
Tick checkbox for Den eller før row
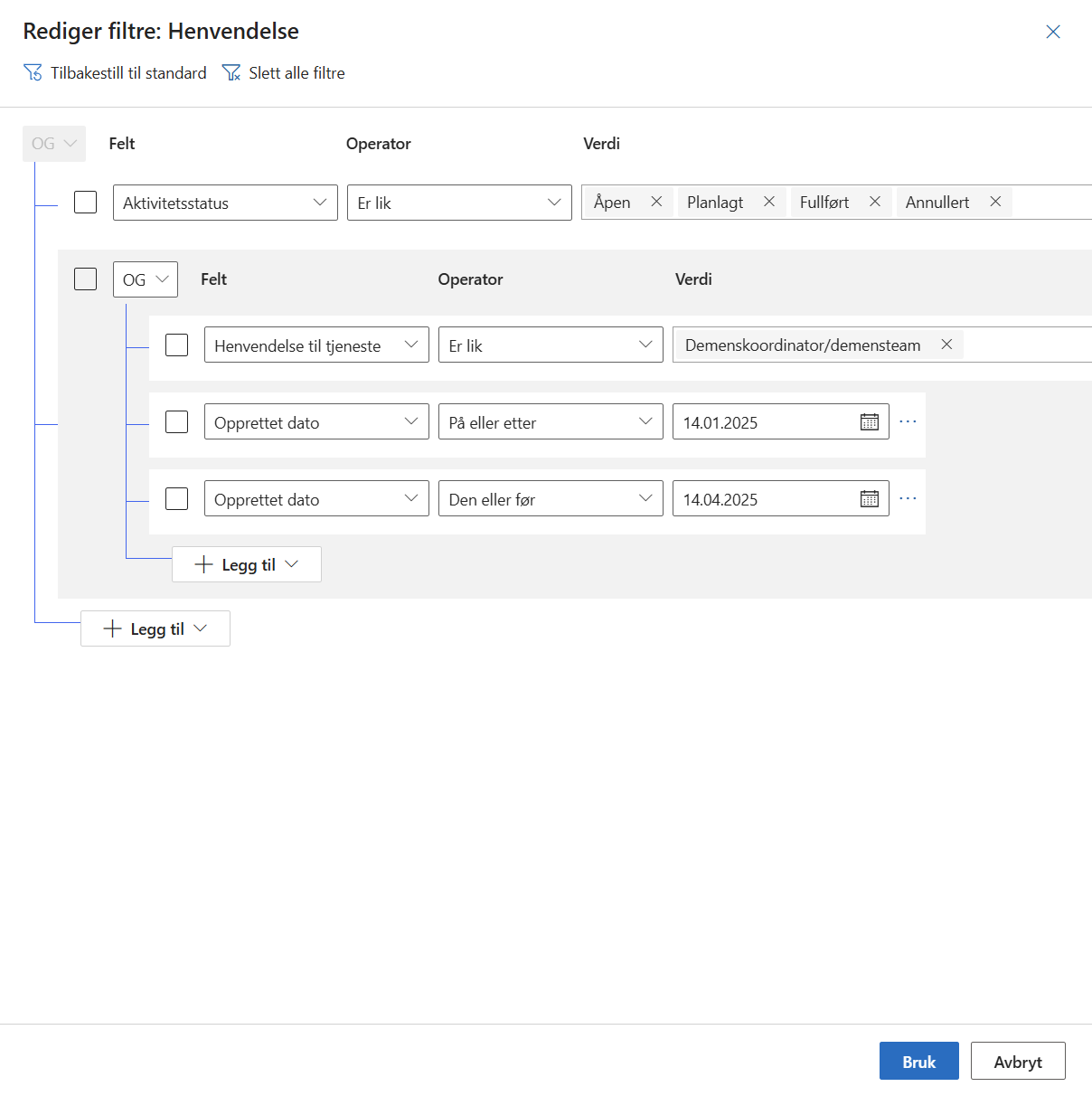tap(176, 498)
